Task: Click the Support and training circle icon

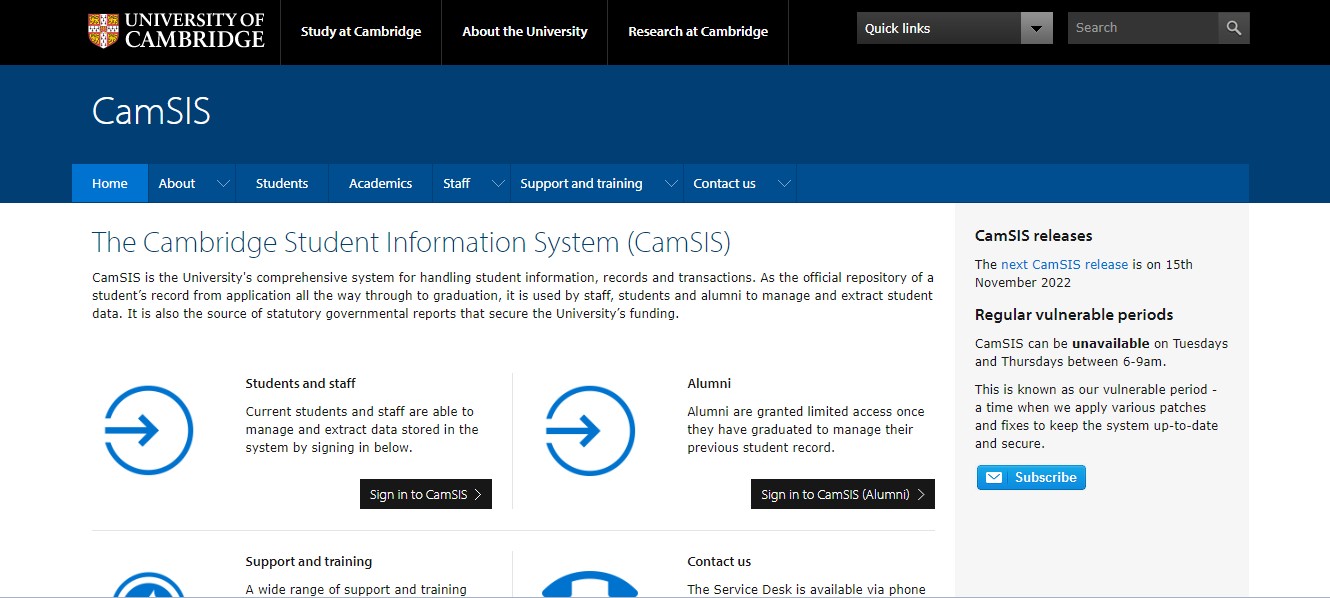Action: click(148, 586)
